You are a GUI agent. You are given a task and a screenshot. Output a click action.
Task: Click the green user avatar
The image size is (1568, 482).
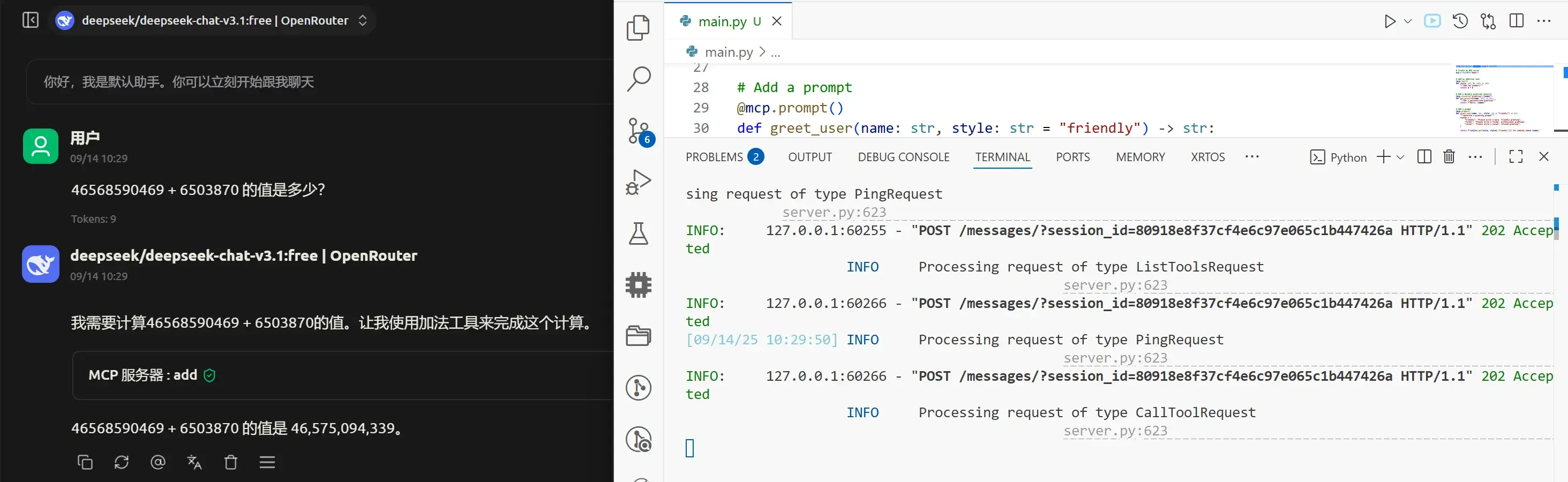(41, 146)
